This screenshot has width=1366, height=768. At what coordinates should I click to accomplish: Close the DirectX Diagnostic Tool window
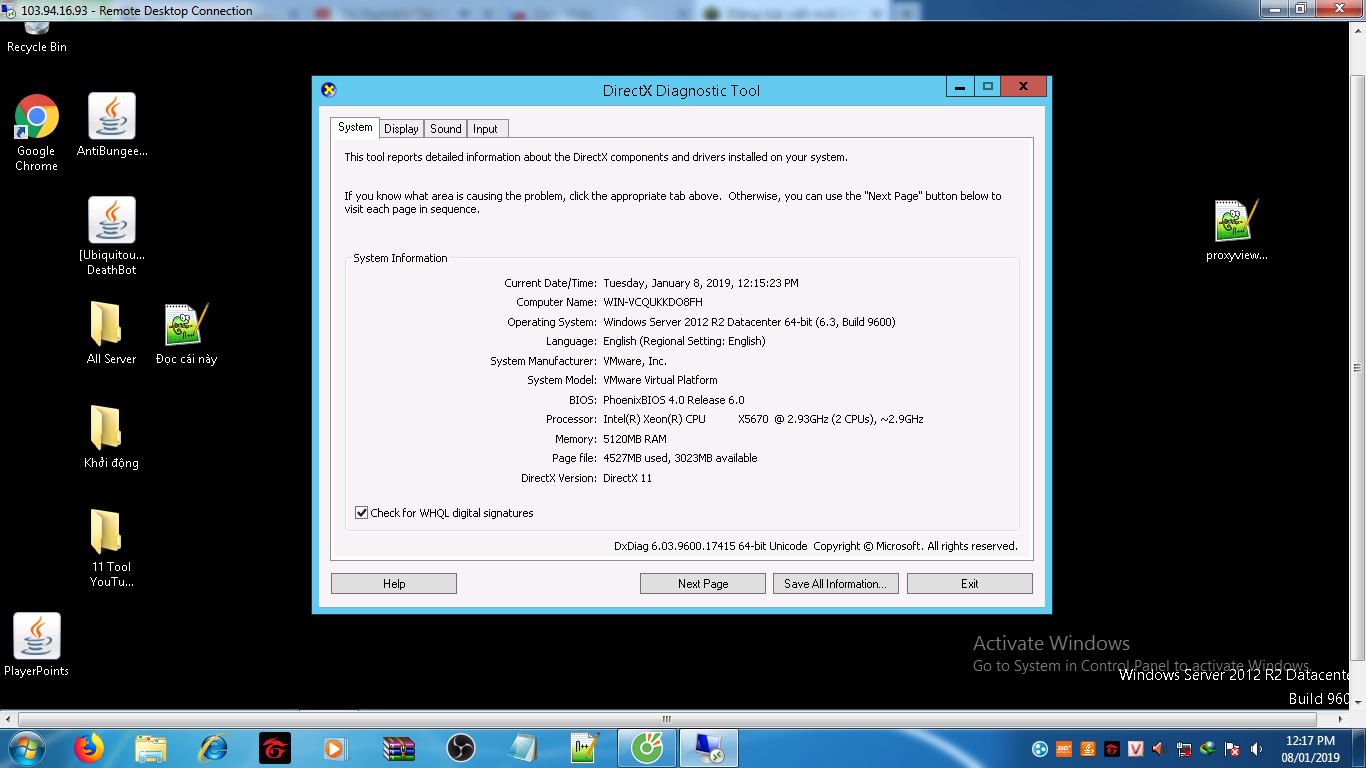tap(1023, 87)
